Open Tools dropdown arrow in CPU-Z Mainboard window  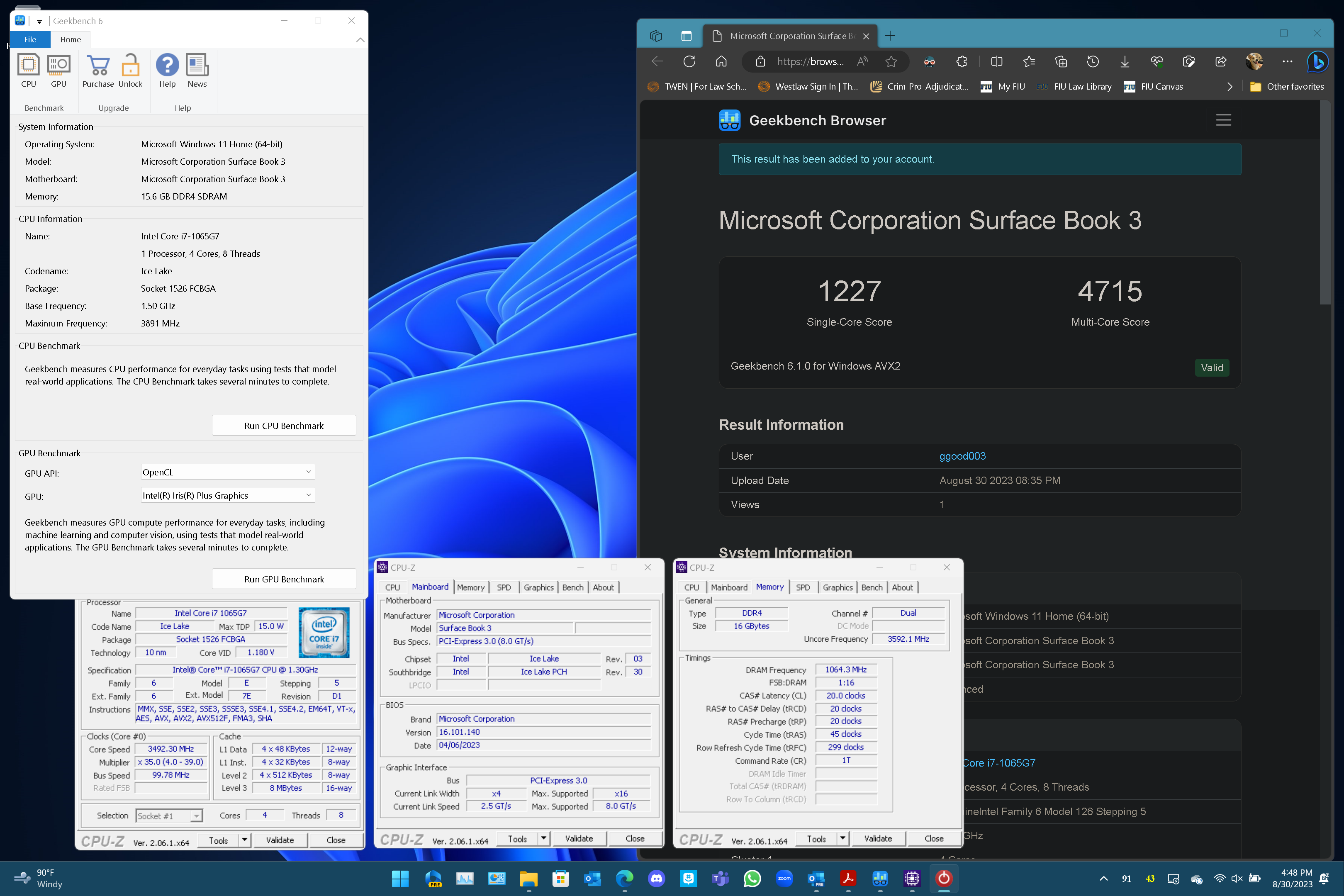[x=543, y=838]
